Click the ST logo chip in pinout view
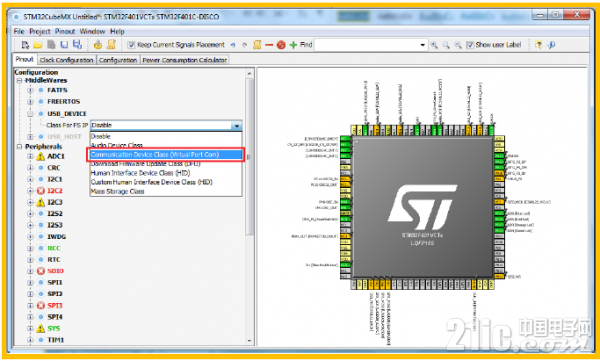 (422, 207)
